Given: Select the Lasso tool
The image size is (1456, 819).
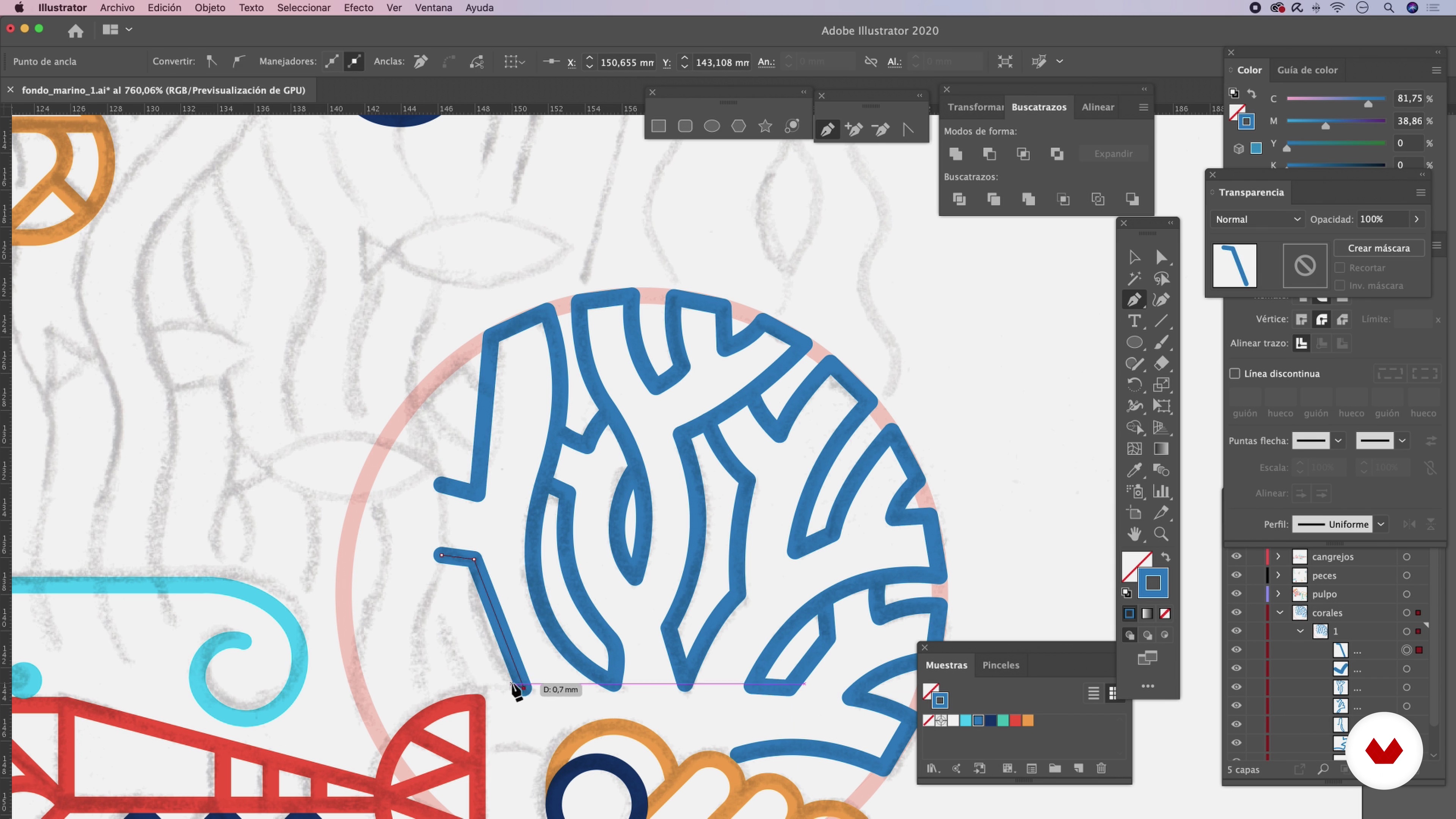Looking at the screenshot, I should click(1161, 279).
